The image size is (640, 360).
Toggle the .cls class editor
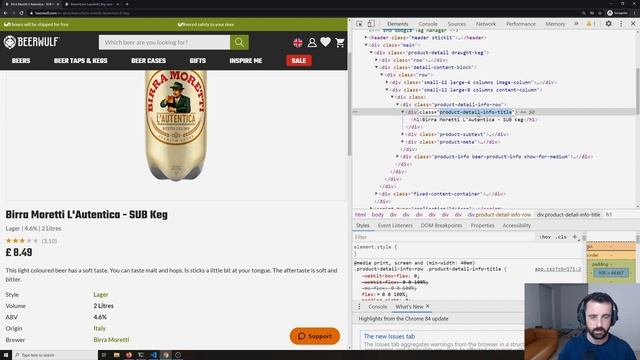coord(561,237)
